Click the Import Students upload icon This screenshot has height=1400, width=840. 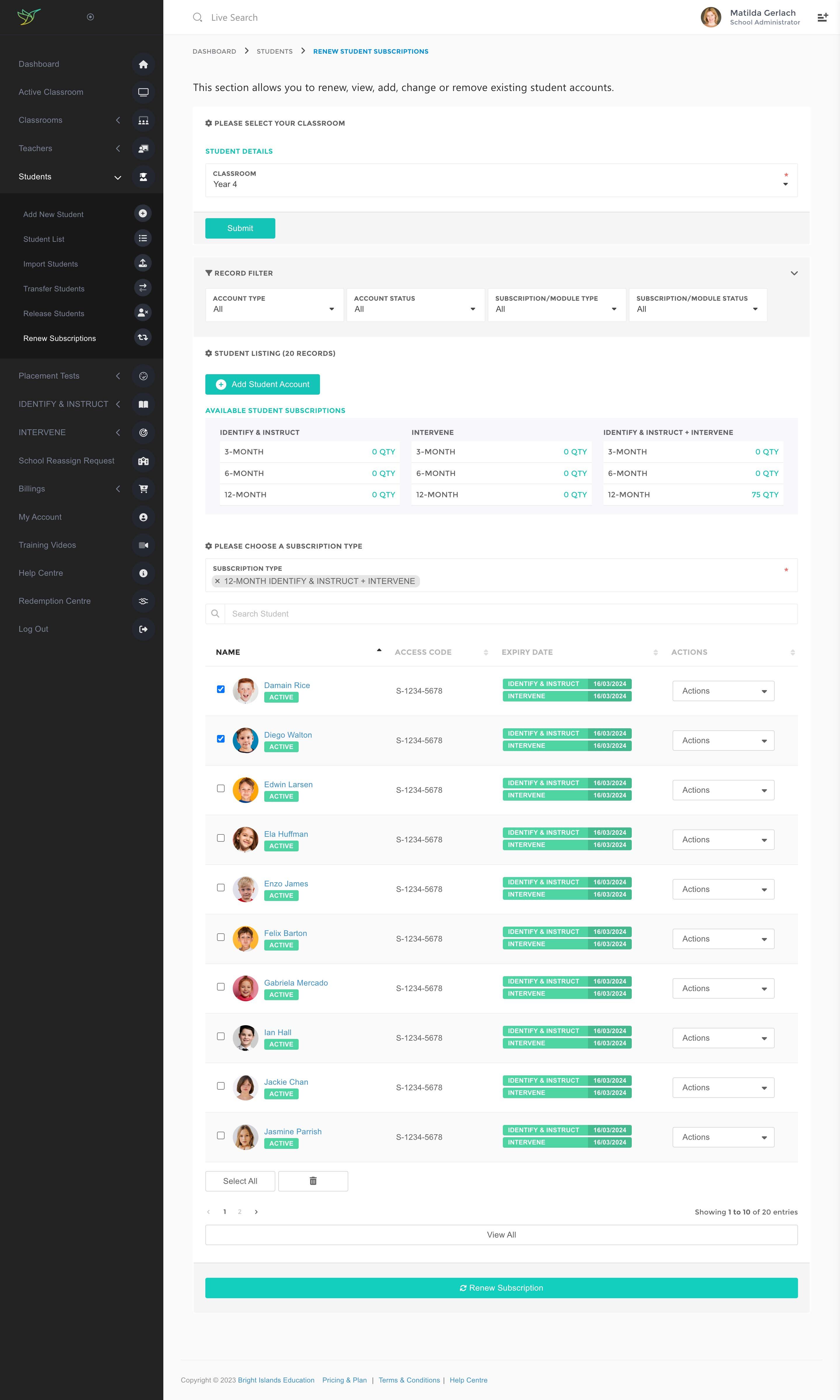(143, 263)
